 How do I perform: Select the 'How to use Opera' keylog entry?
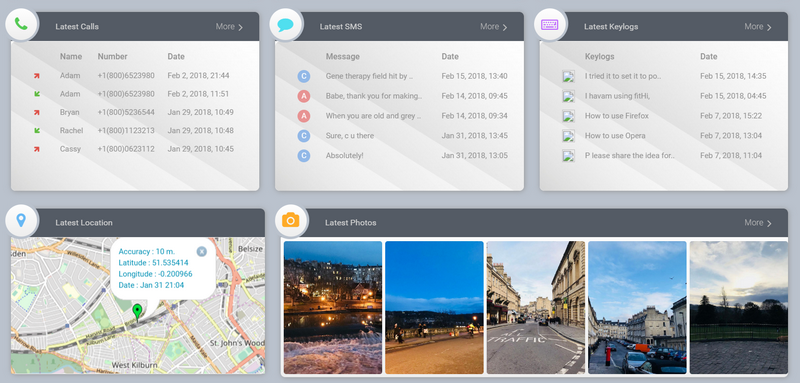coord(615,136)
